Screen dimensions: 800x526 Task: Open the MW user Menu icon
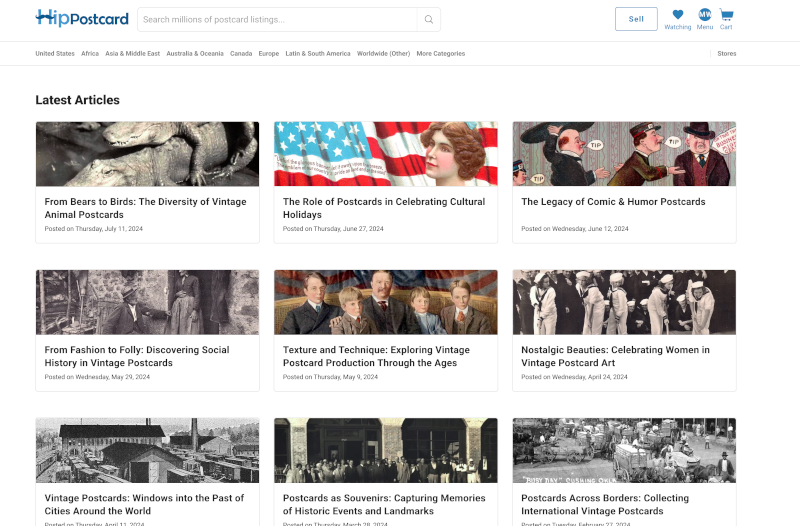pyautogui.click(x=705, y=19)
